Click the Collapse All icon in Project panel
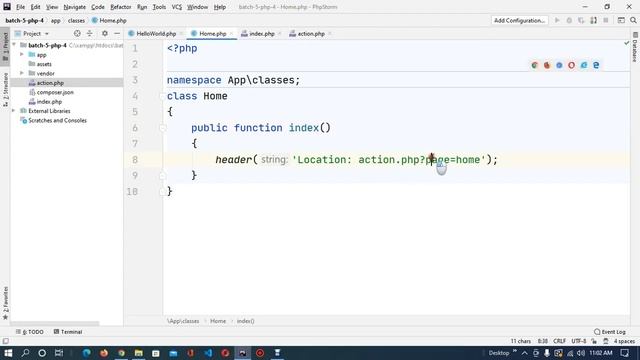This screenshot has width=640, height=360. (x=89, y=33)
